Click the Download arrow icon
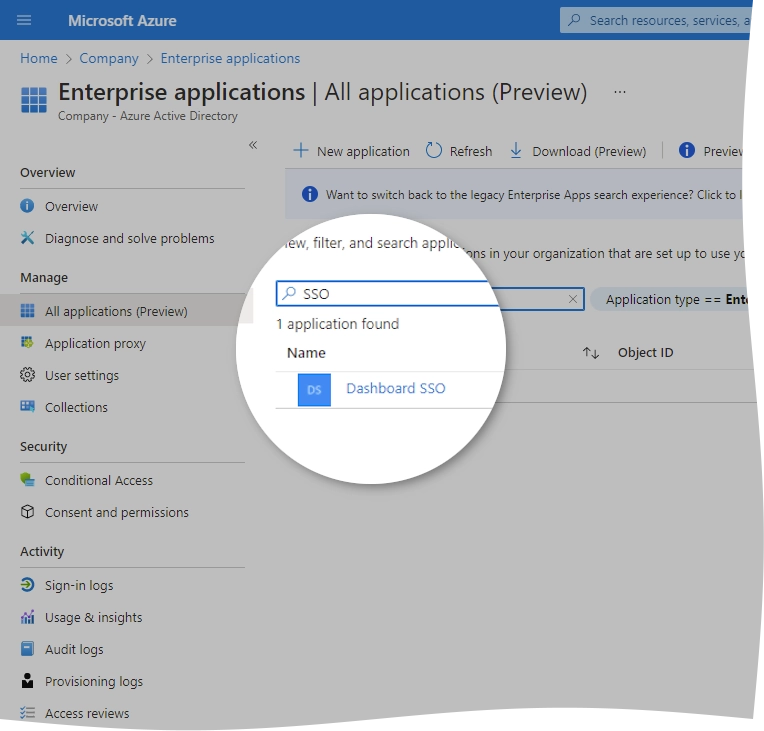 click(516, 151)
